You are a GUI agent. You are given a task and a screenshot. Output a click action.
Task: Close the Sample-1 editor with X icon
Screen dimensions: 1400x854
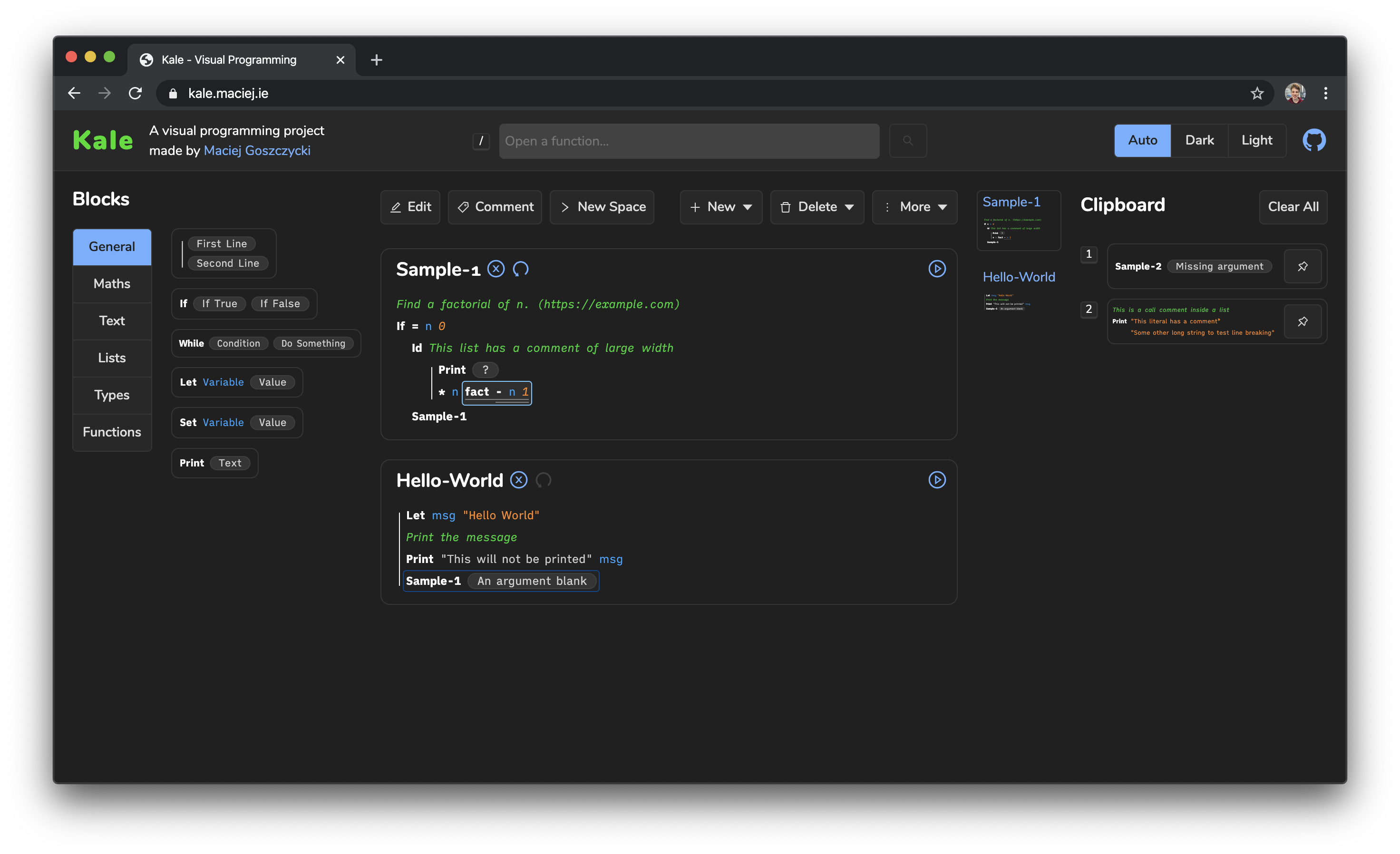point(496,269)
